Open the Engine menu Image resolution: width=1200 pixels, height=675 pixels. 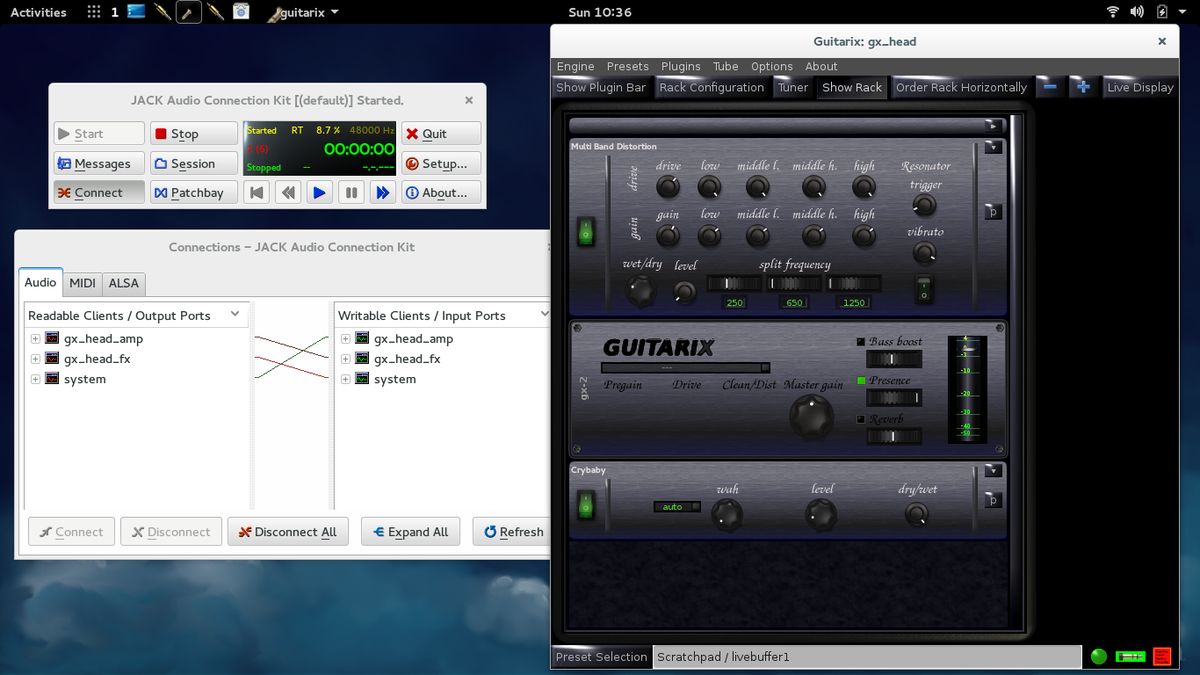[x=576, y=66]
